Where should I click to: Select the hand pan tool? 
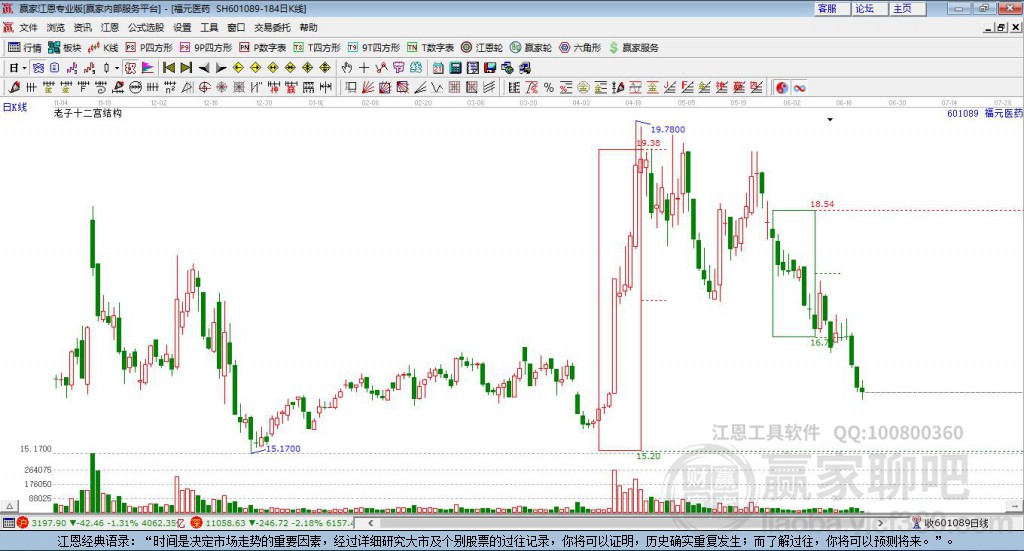point(347,68)
